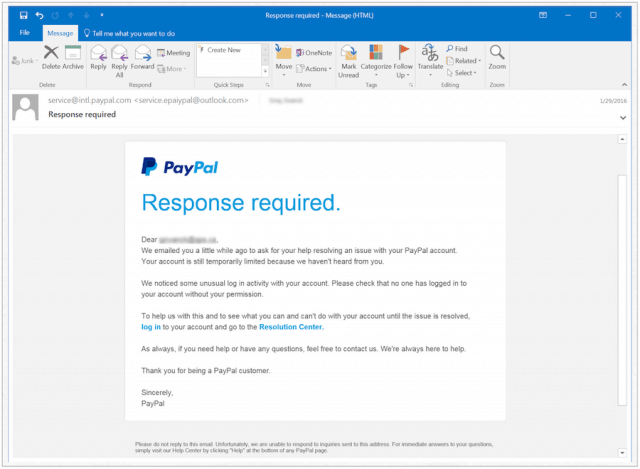Collapse the ribbon with the caret
Viewport: 640px width, 469px height.
tap(624, 84)
